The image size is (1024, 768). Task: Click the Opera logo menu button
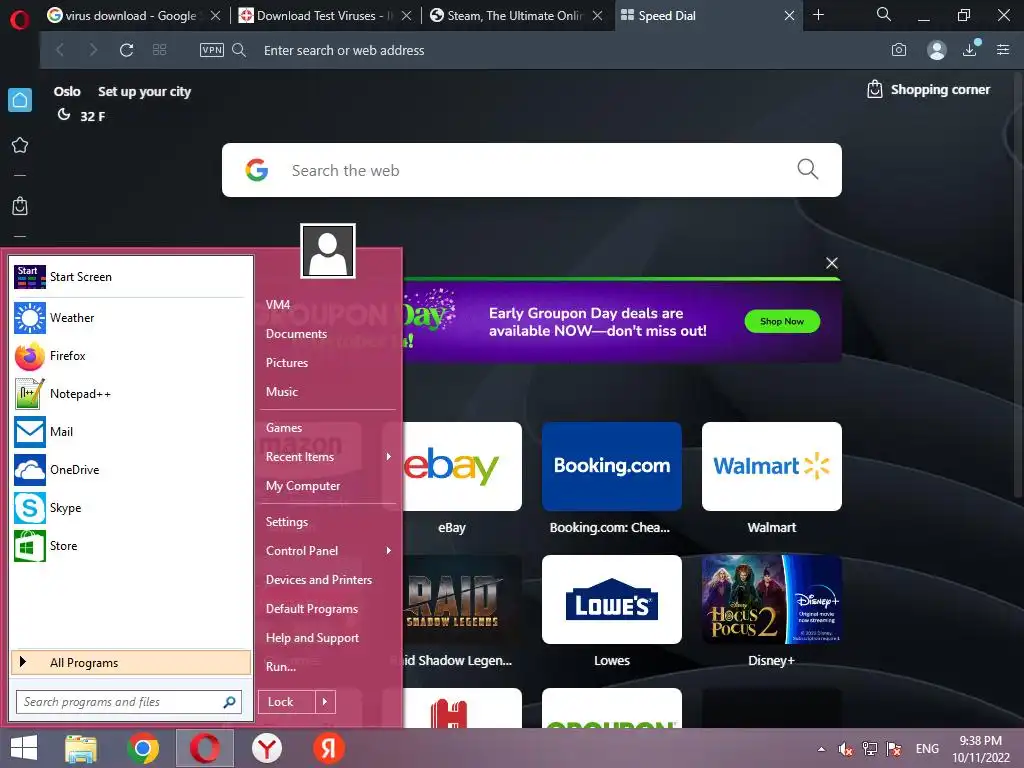click(20, 20)
